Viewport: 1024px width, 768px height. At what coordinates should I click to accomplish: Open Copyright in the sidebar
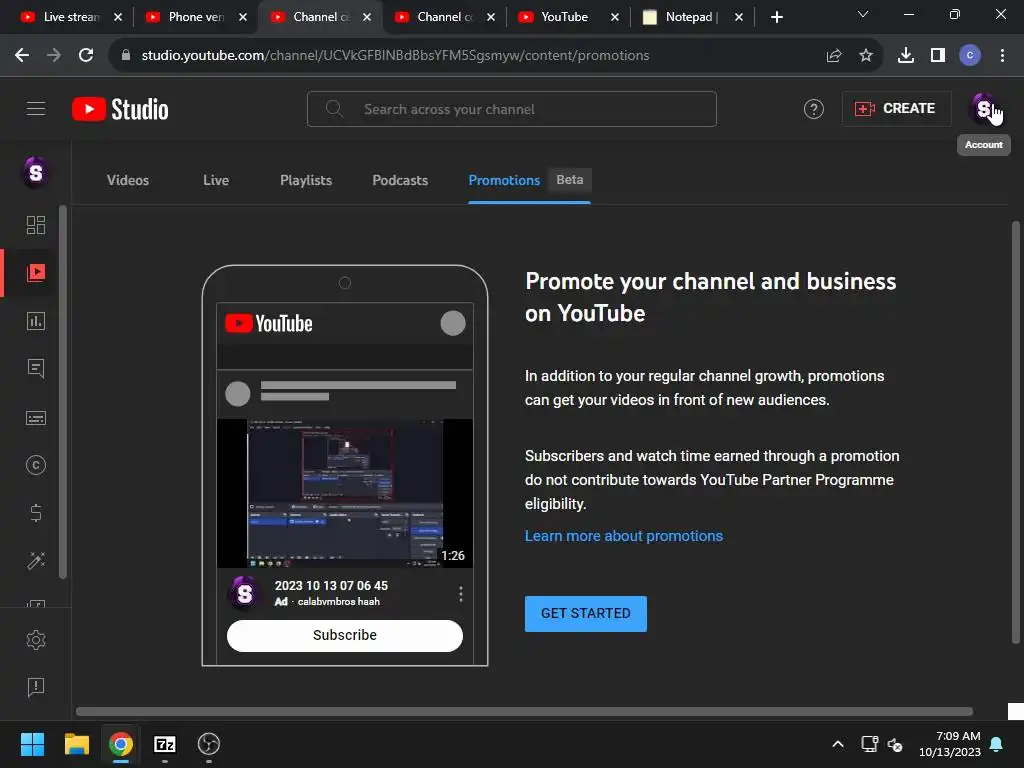click(x=36, y=465)
